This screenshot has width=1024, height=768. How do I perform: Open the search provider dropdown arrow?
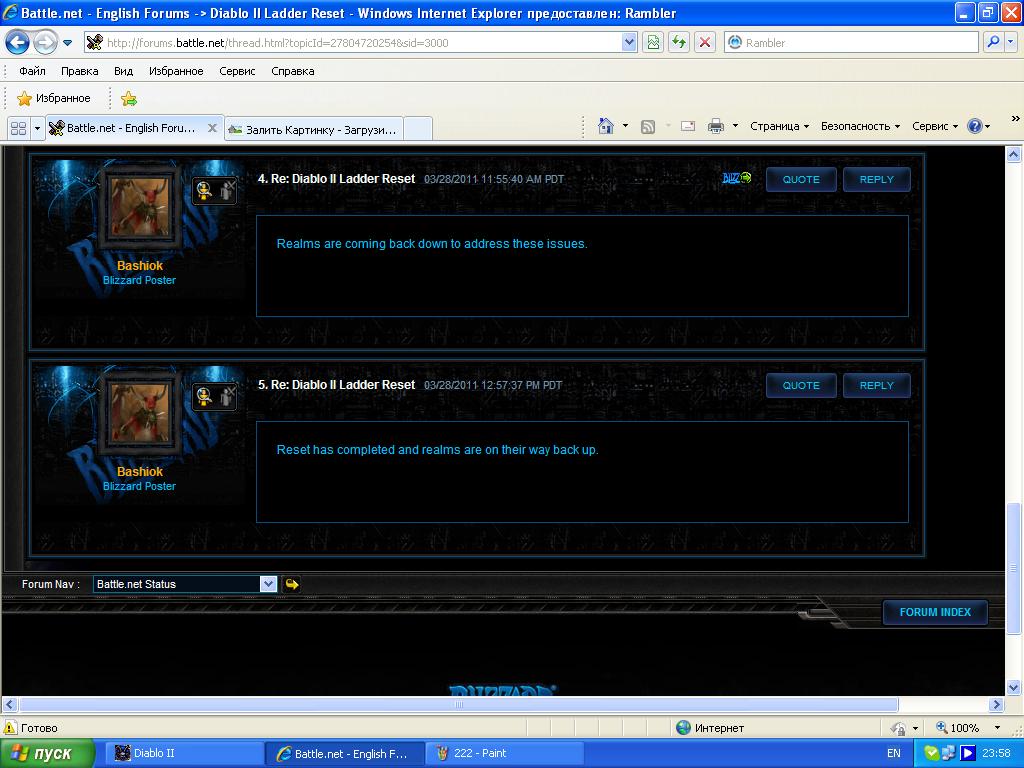[x=1010, y=43]
